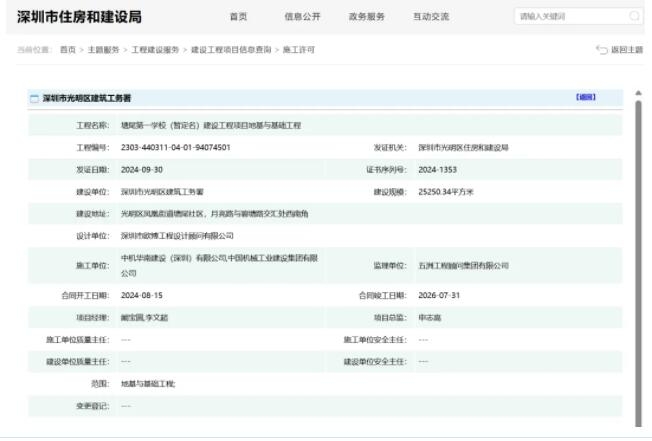
Task: Click the return arrow icon beside 返回主题
Action: coord(601,50)
